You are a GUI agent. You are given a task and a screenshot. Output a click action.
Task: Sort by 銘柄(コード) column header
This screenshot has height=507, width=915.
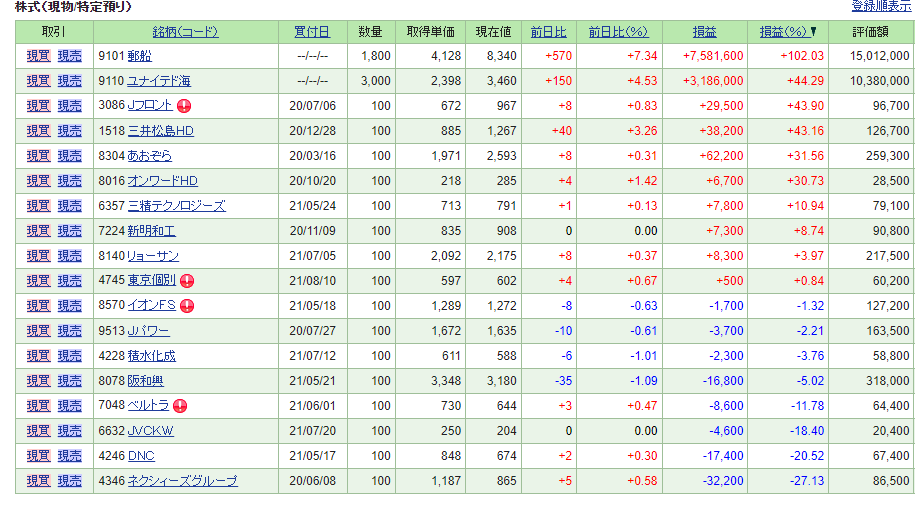coord(185,32)
